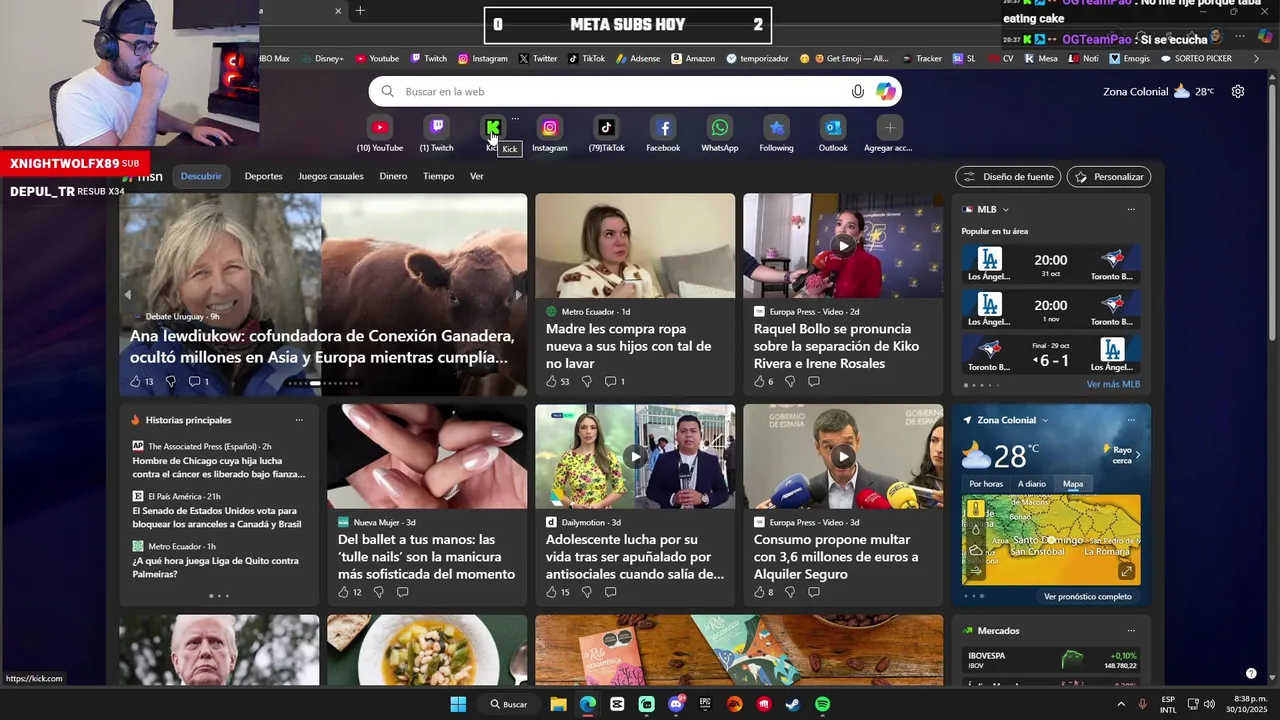Screen dimensions: 1280x720
Task: Open the temporizador bookmark
Action: point(757,58)
